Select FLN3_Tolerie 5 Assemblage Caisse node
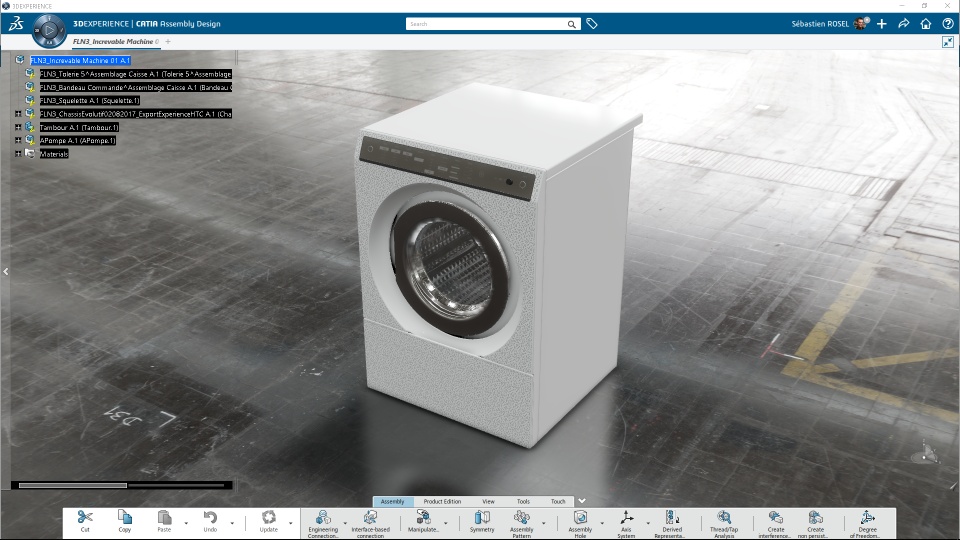960x540 pixels. [x=135, y=74]
